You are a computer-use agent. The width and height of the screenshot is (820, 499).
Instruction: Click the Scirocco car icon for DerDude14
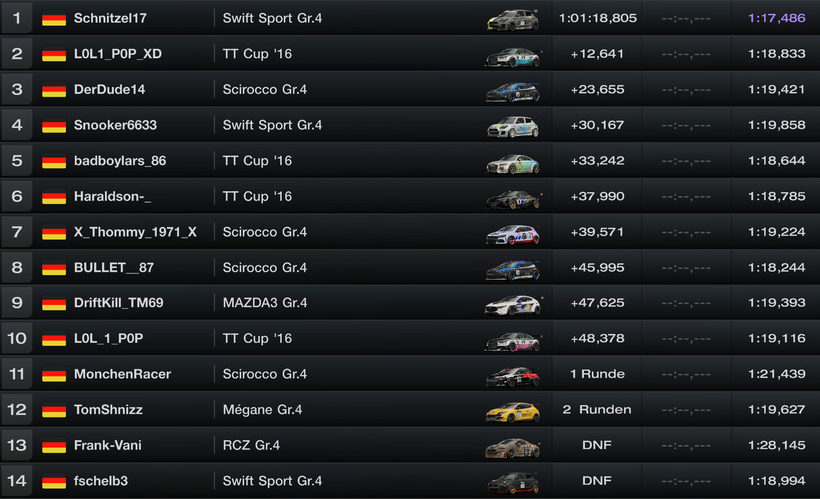point(512,91)
